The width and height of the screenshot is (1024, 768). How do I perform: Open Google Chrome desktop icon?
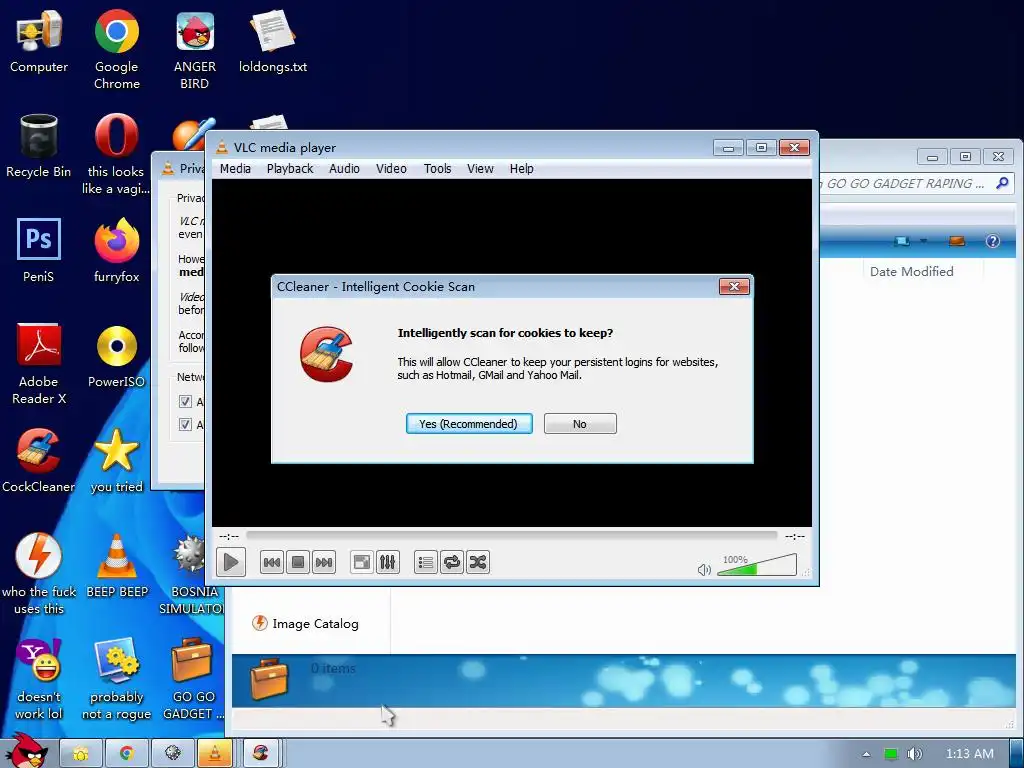tap(116, 49)
